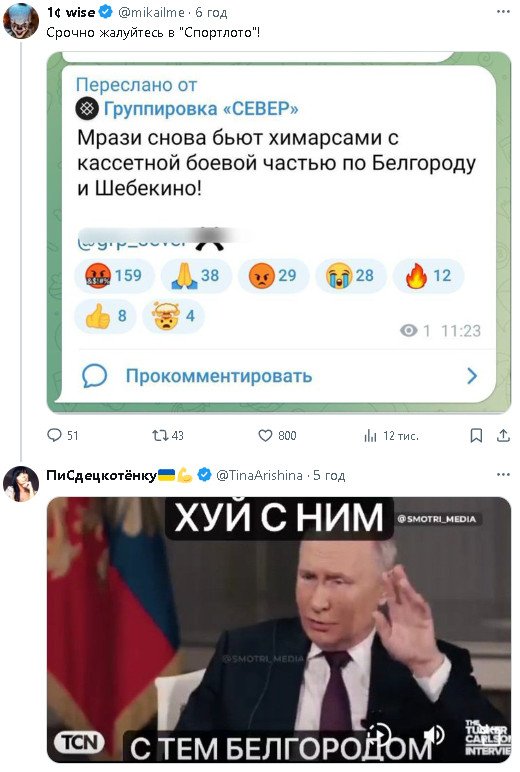Open the Telegram screenshot image
The width and height of the screenshot is (520, 772).
point(279,233)
